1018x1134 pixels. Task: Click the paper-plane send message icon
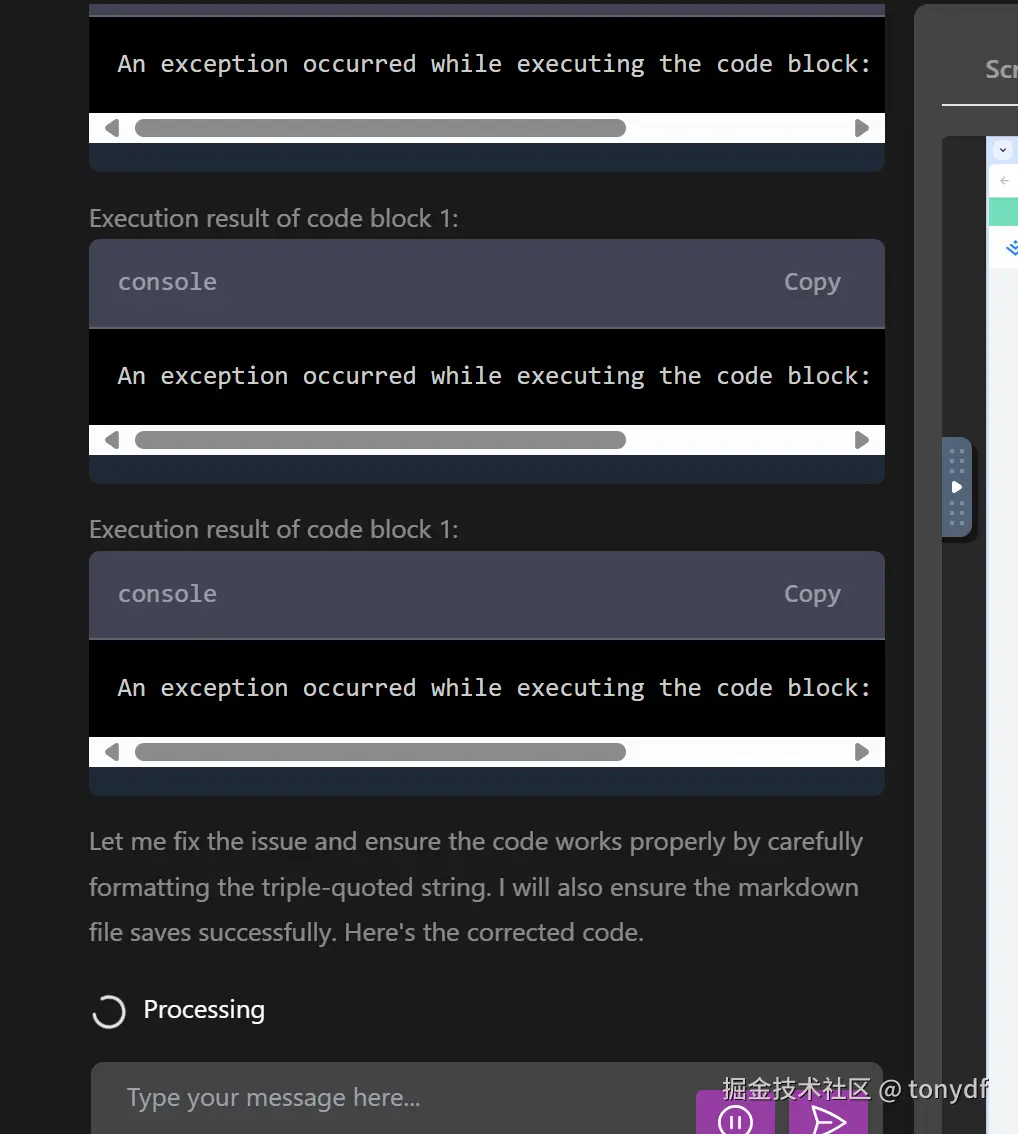[x=827, y=1119]
